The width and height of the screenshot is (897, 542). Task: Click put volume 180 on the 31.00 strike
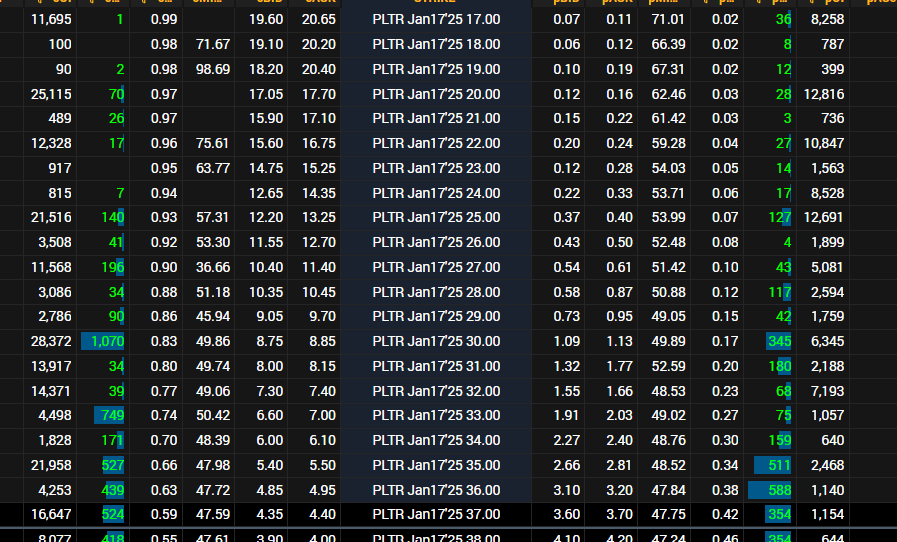pyautogui.click(x=780, y=366)
